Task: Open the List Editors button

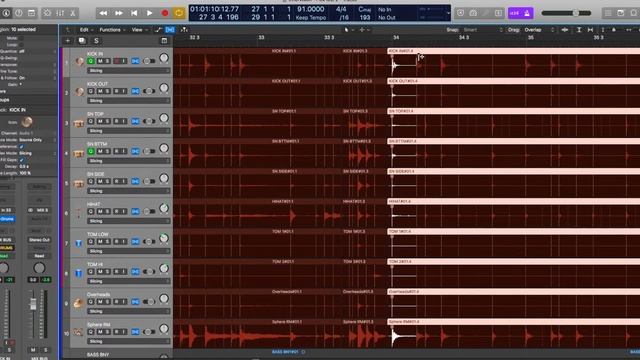Action: [608, 13]
